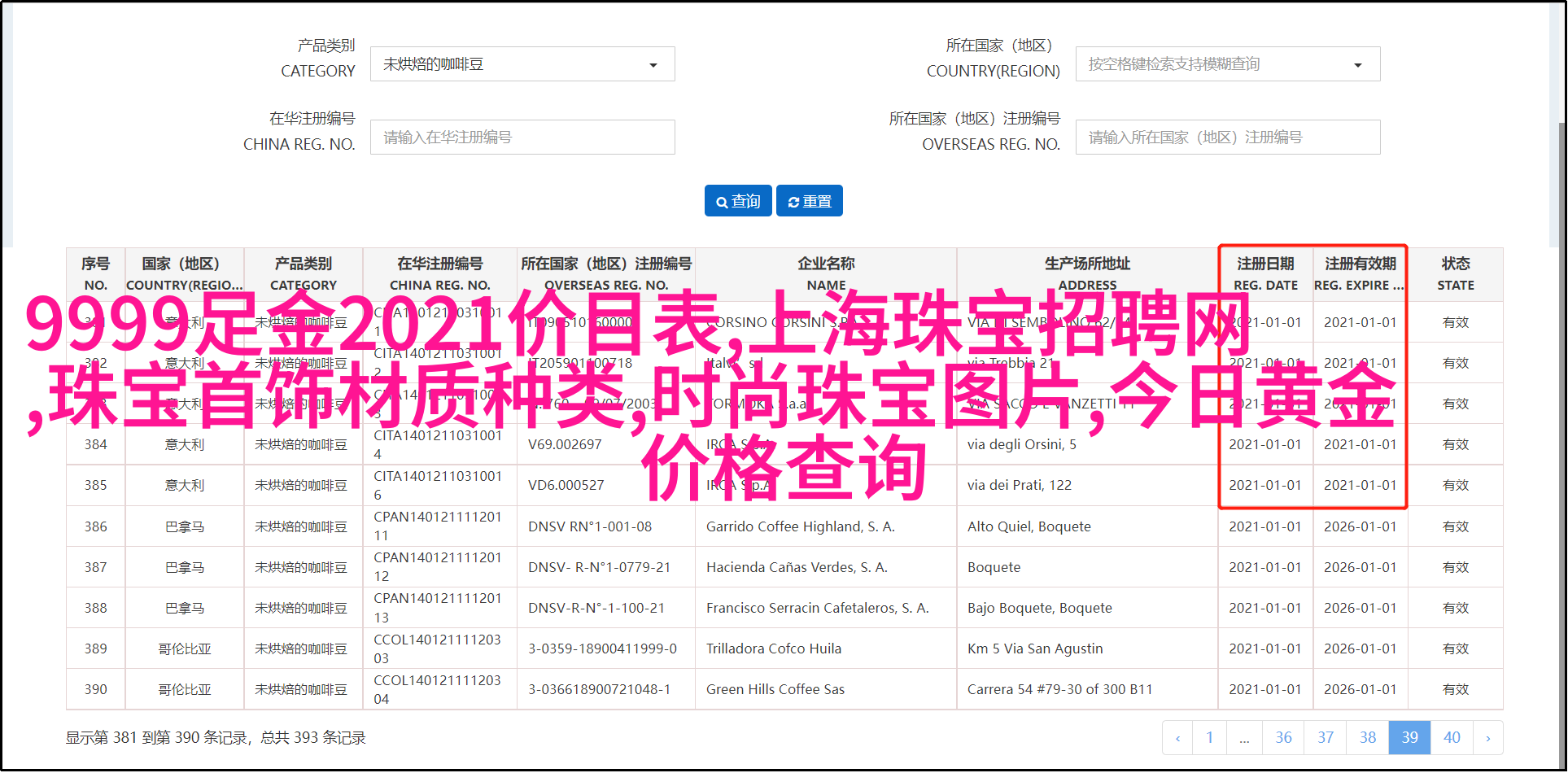1568x773 pixels.
Task: Click the 国家(地区) COUNTRY column header
Action: [184, 274]
